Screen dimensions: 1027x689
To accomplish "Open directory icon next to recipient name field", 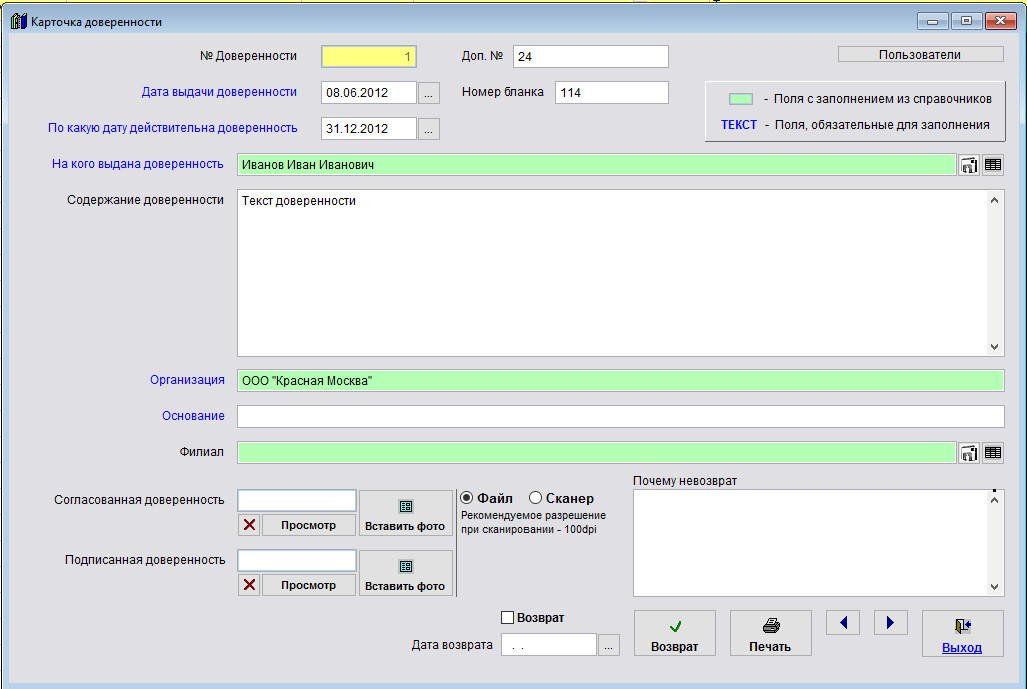I will point(969,166).
